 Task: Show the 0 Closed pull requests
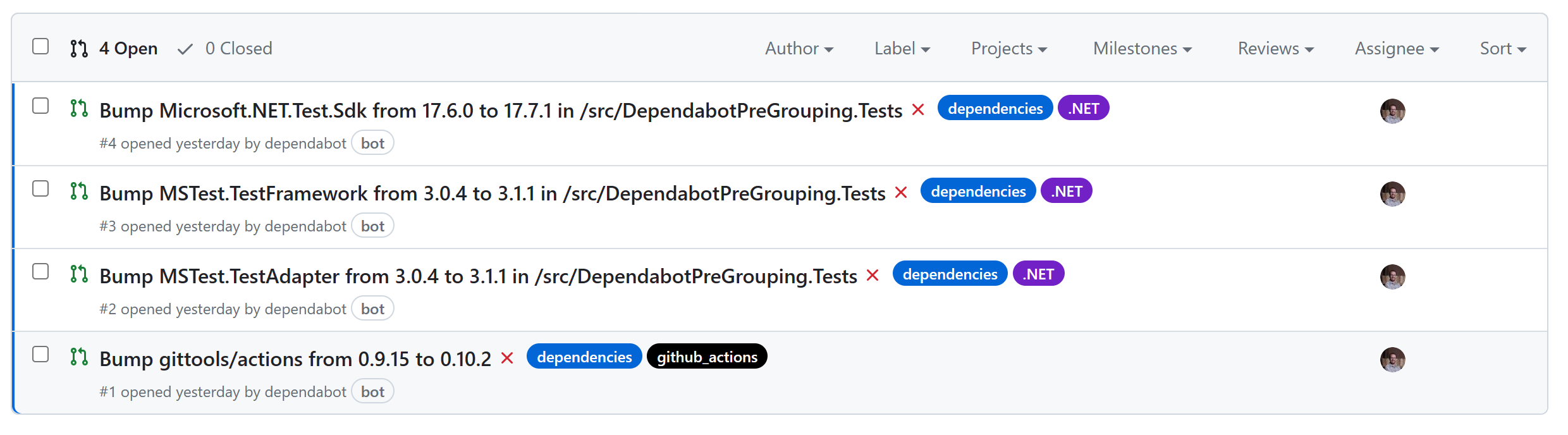click(x=225, y=48)
